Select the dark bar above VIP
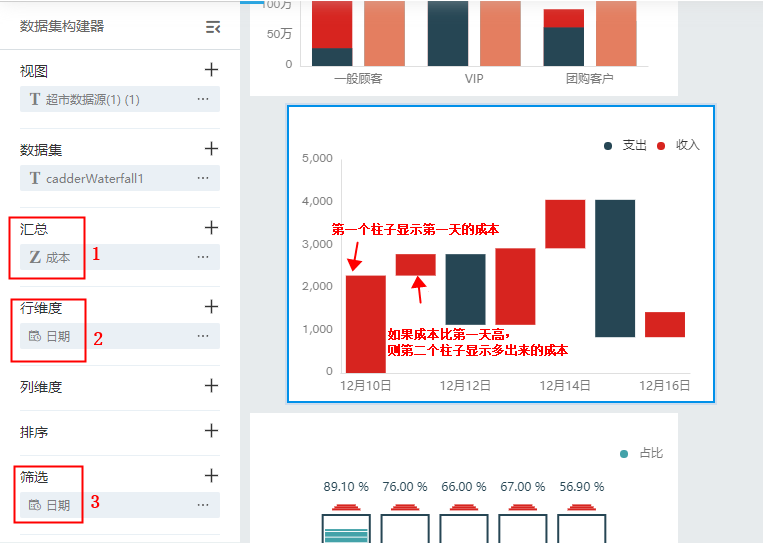 (448, 34)
